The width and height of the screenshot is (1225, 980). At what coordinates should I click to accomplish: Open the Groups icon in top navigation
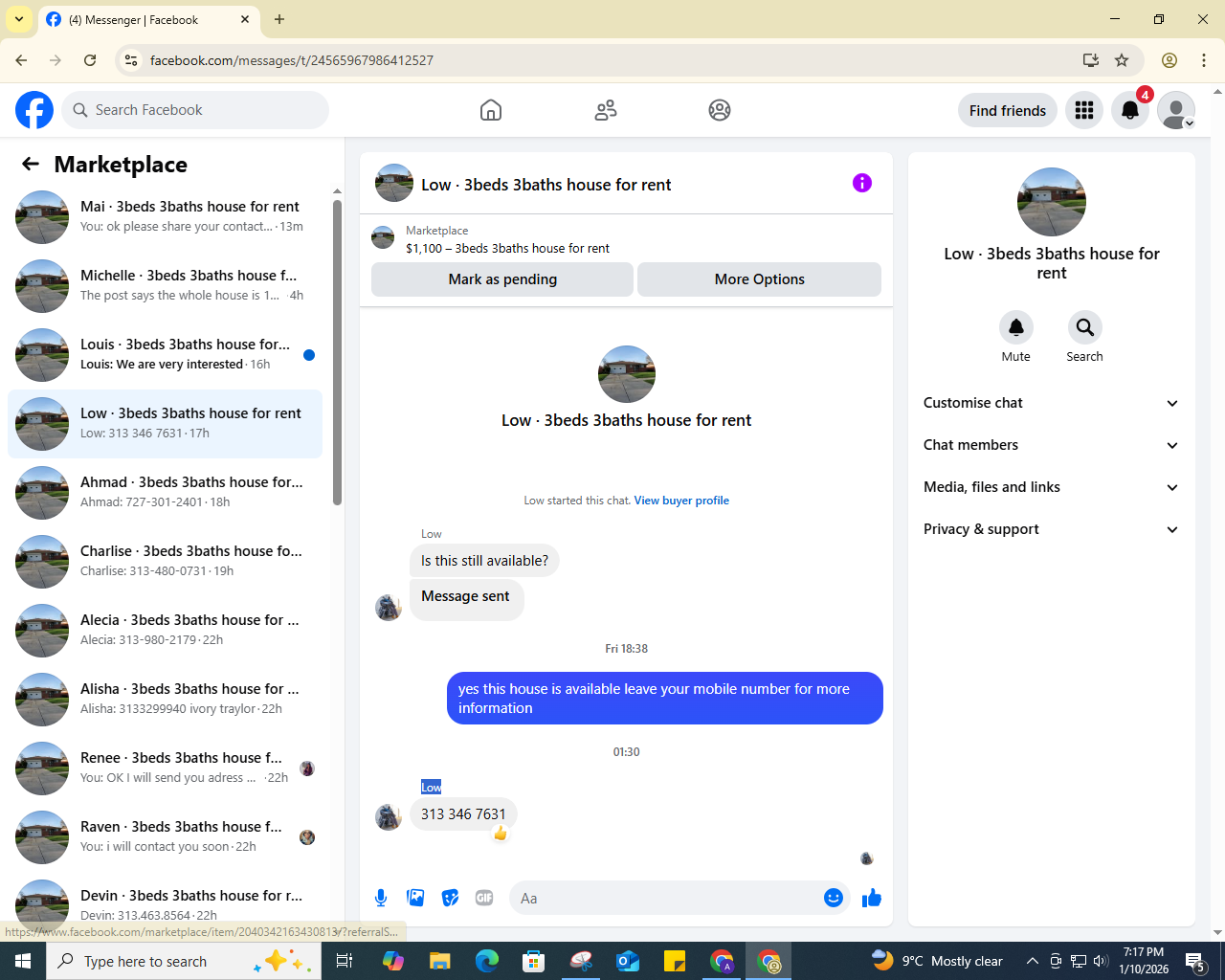[x=720, y=110]
